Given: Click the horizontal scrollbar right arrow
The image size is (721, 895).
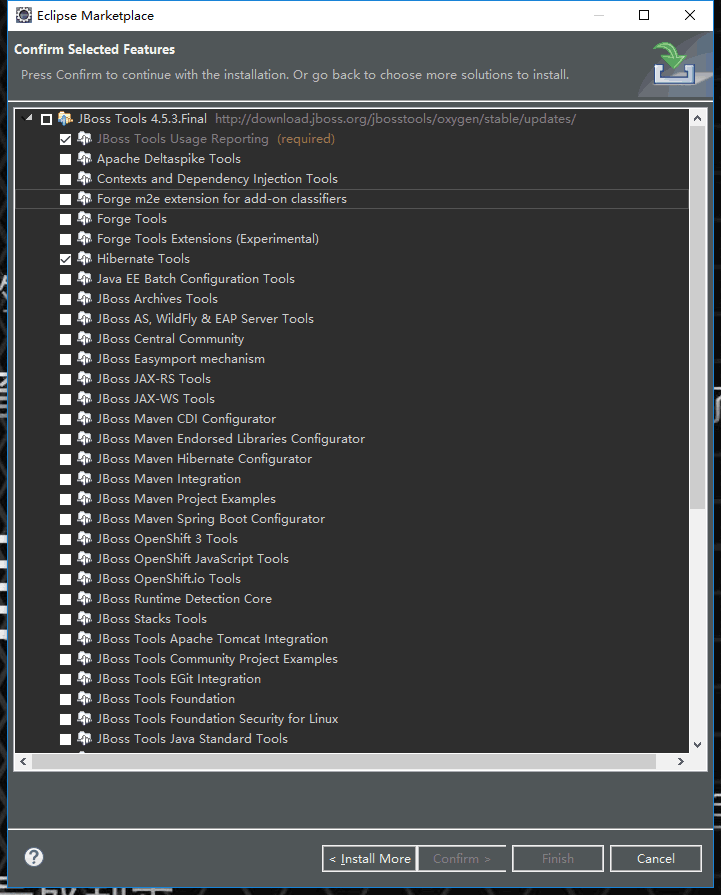Looking at the screenshot, I should coord(681,762).
